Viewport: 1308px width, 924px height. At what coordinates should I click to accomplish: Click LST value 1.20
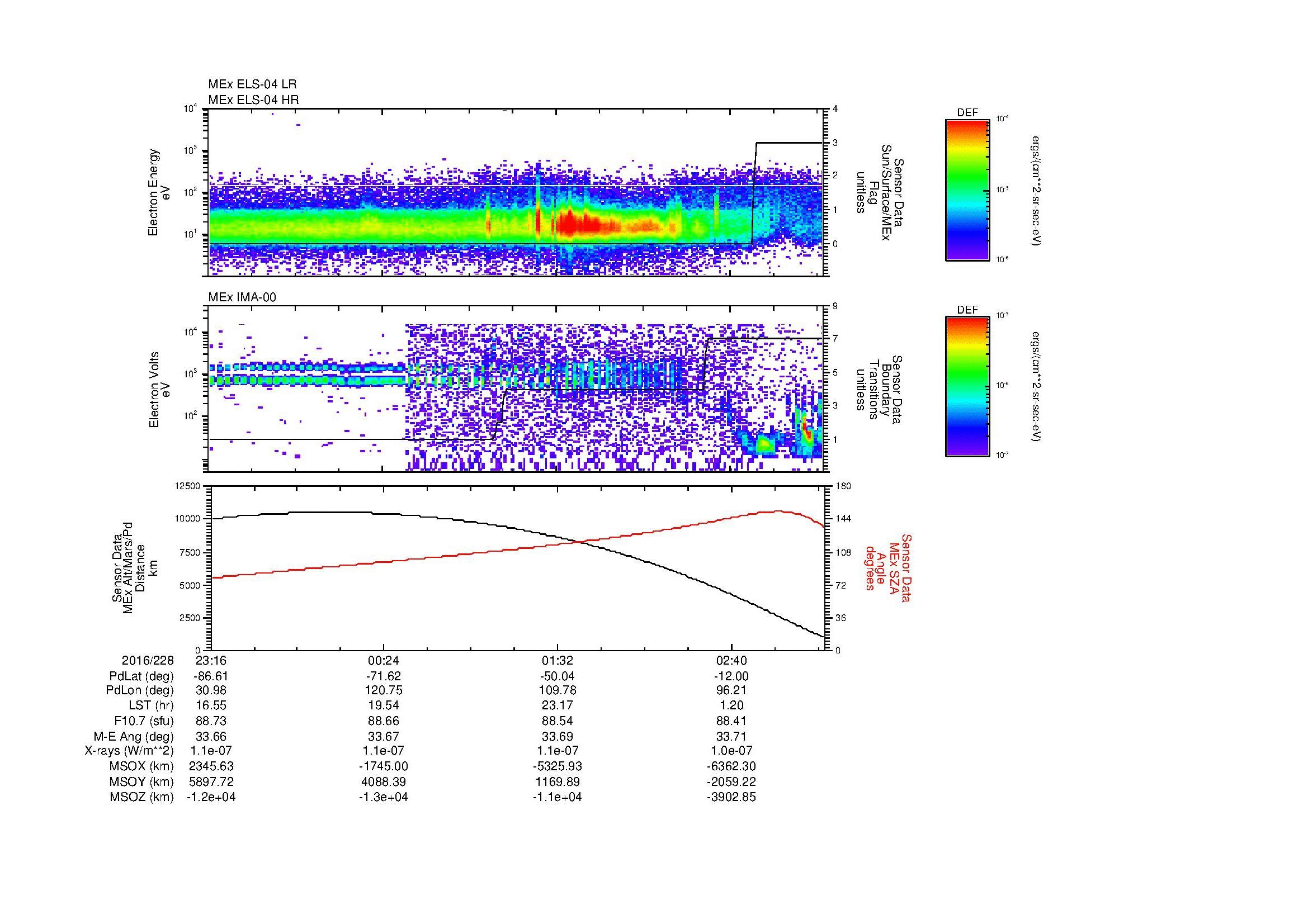(x=731, y=705)
